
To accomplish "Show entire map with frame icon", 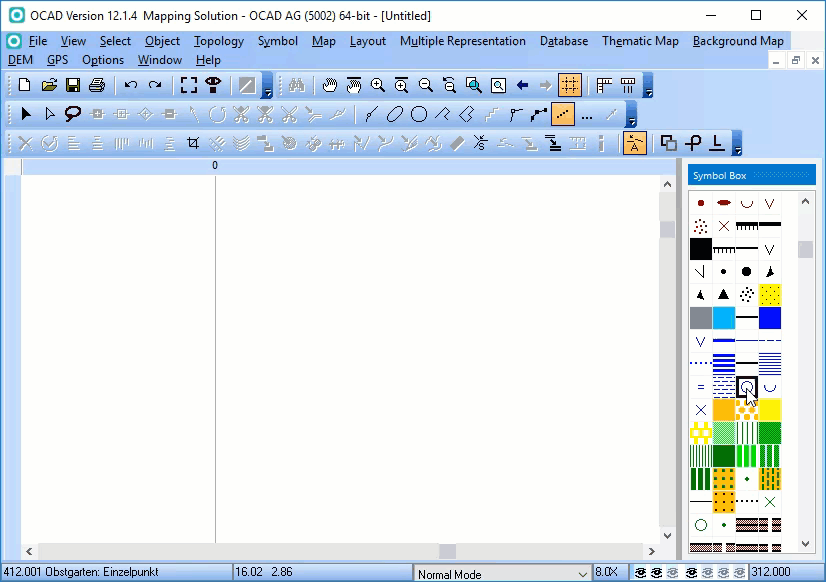I will [x=189, y=85].
